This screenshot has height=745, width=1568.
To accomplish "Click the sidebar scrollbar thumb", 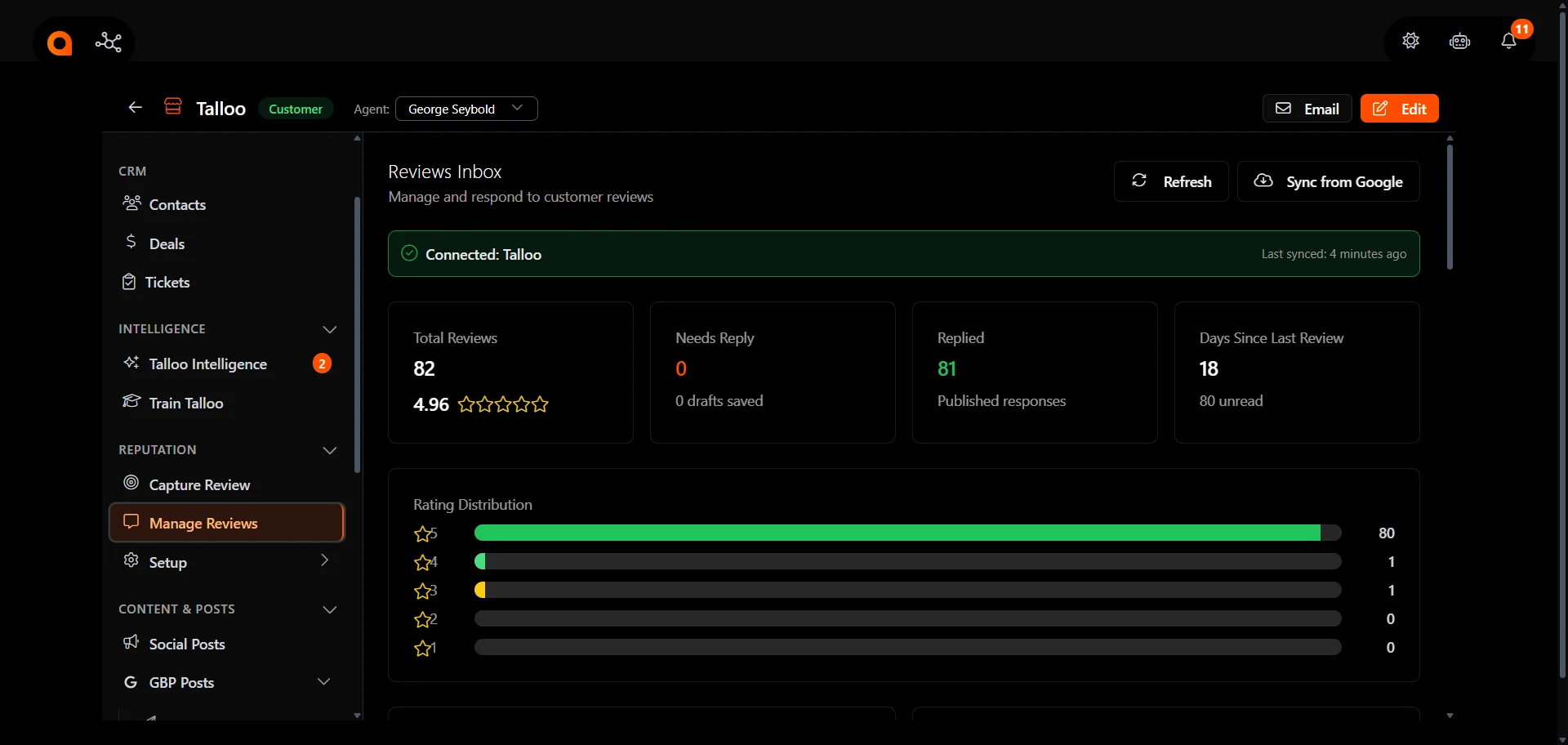I will coord(357,335).
